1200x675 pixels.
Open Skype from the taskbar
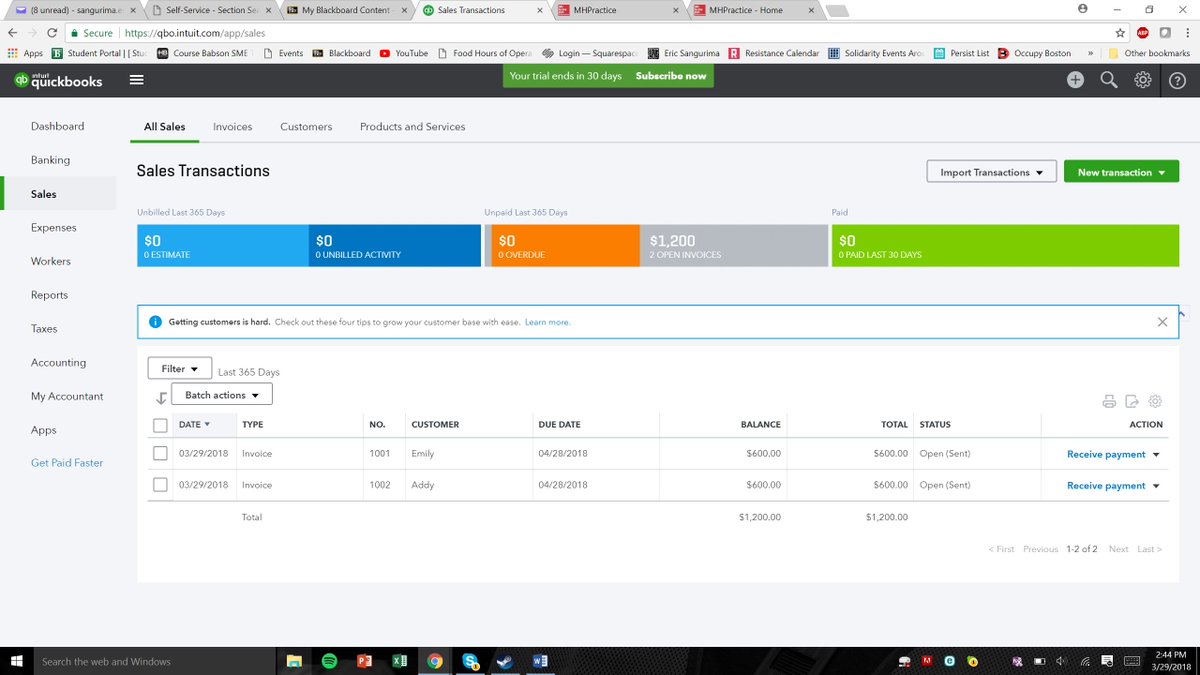tap(469, 661)
